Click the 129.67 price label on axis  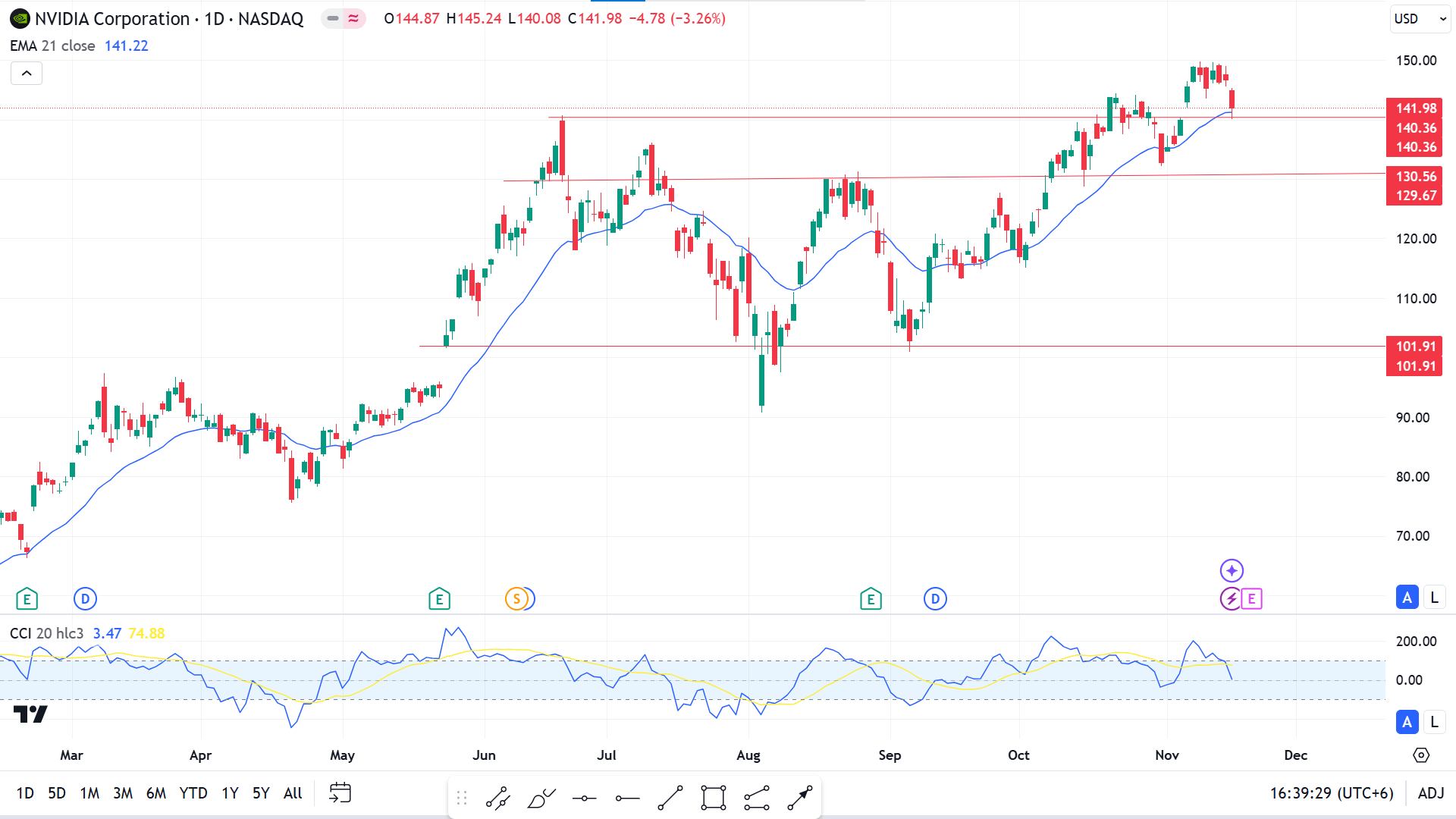(1415, 196)
